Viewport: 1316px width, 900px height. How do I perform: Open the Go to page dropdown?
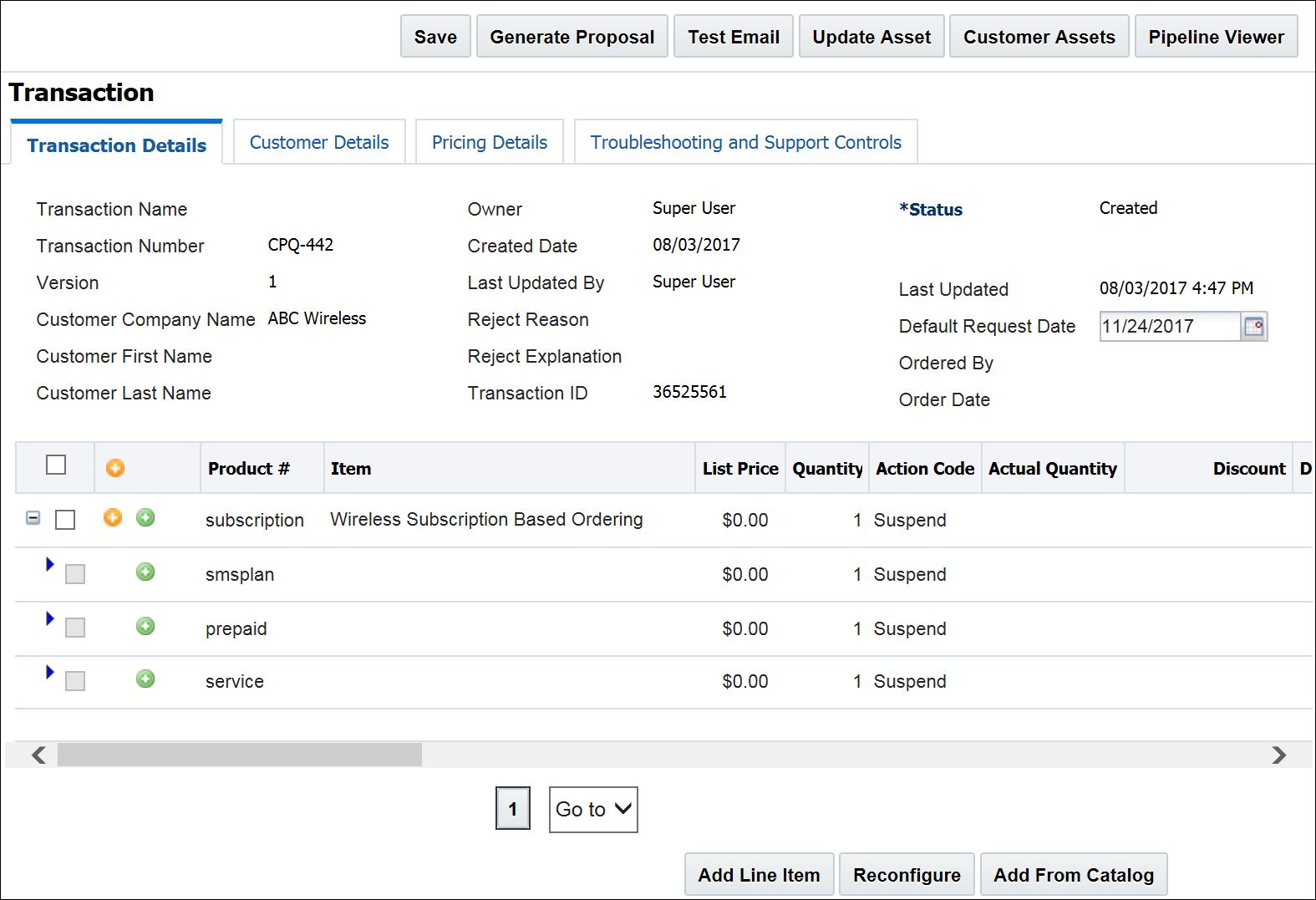[x=593, y=810]
